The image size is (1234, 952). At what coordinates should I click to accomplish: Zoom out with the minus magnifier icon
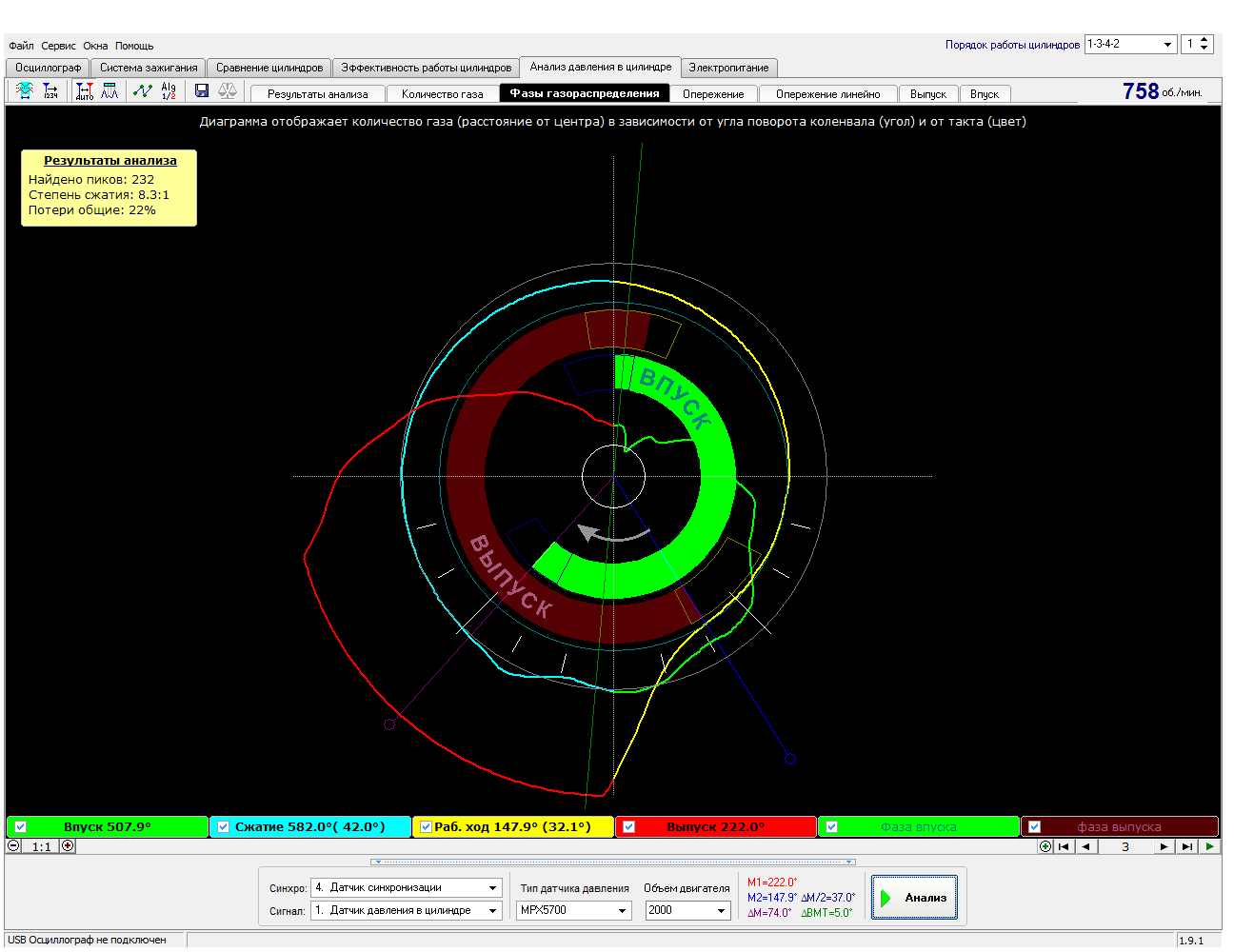[x=14, y=845]
